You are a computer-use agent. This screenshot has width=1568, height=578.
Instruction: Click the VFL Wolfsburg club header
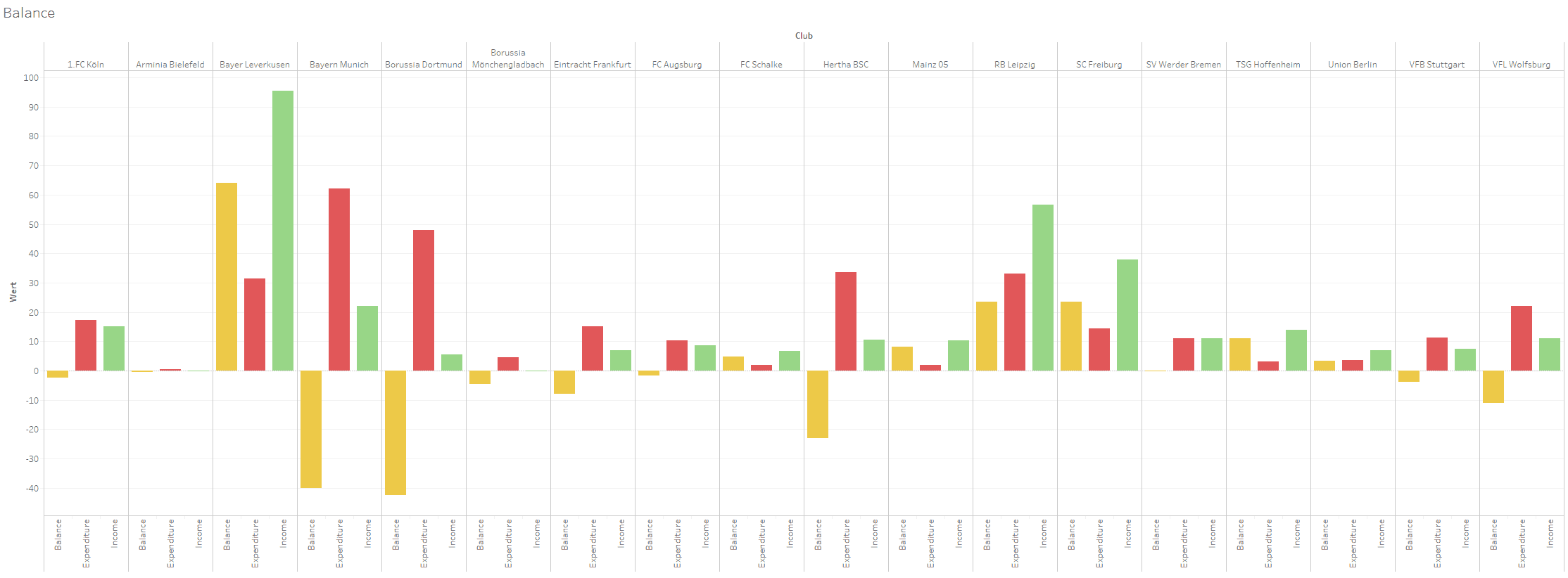(x=1522, y=65)
